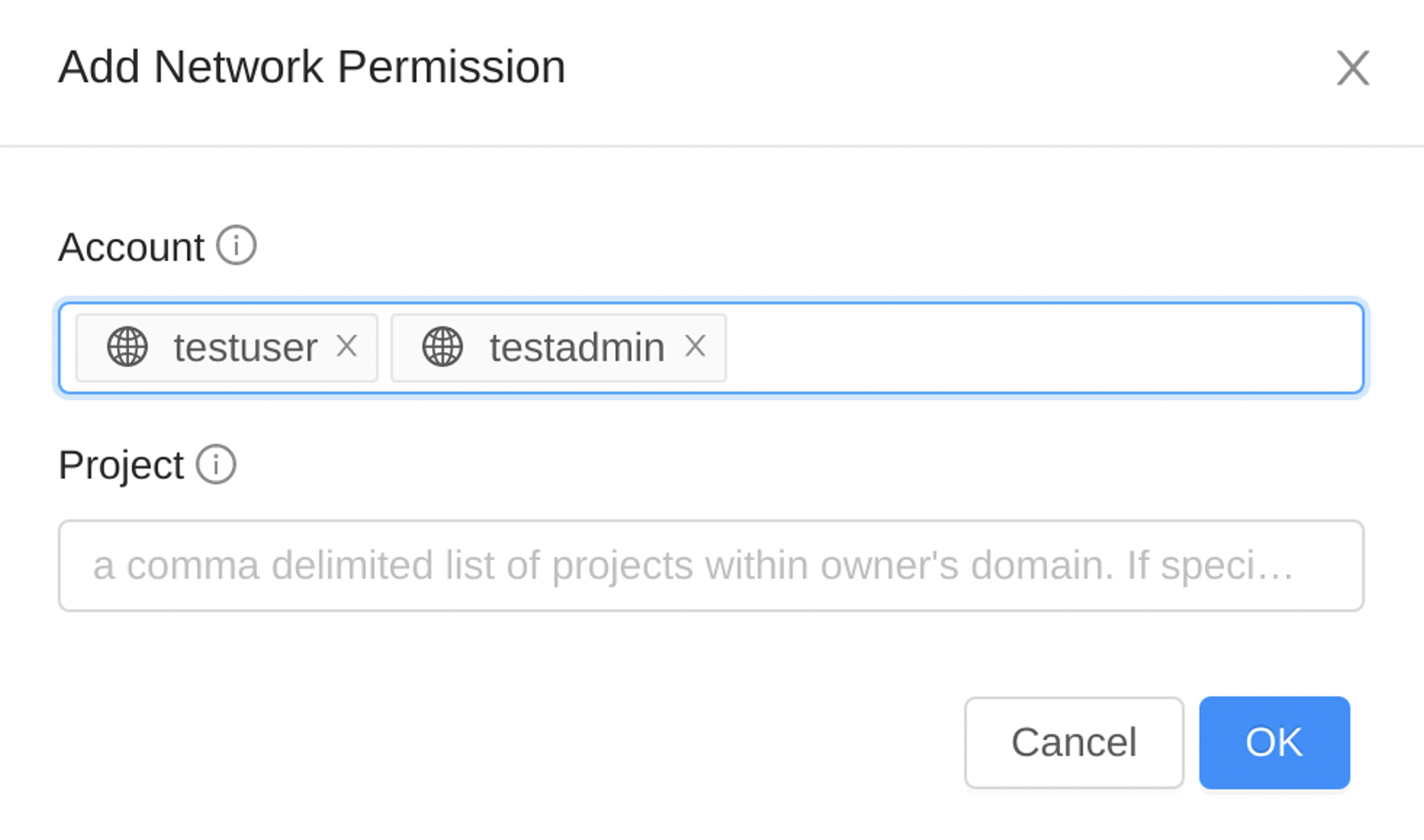Screen dimensions: 1424x840
Task: Click the header divider below the title
Action: point(712,146)
